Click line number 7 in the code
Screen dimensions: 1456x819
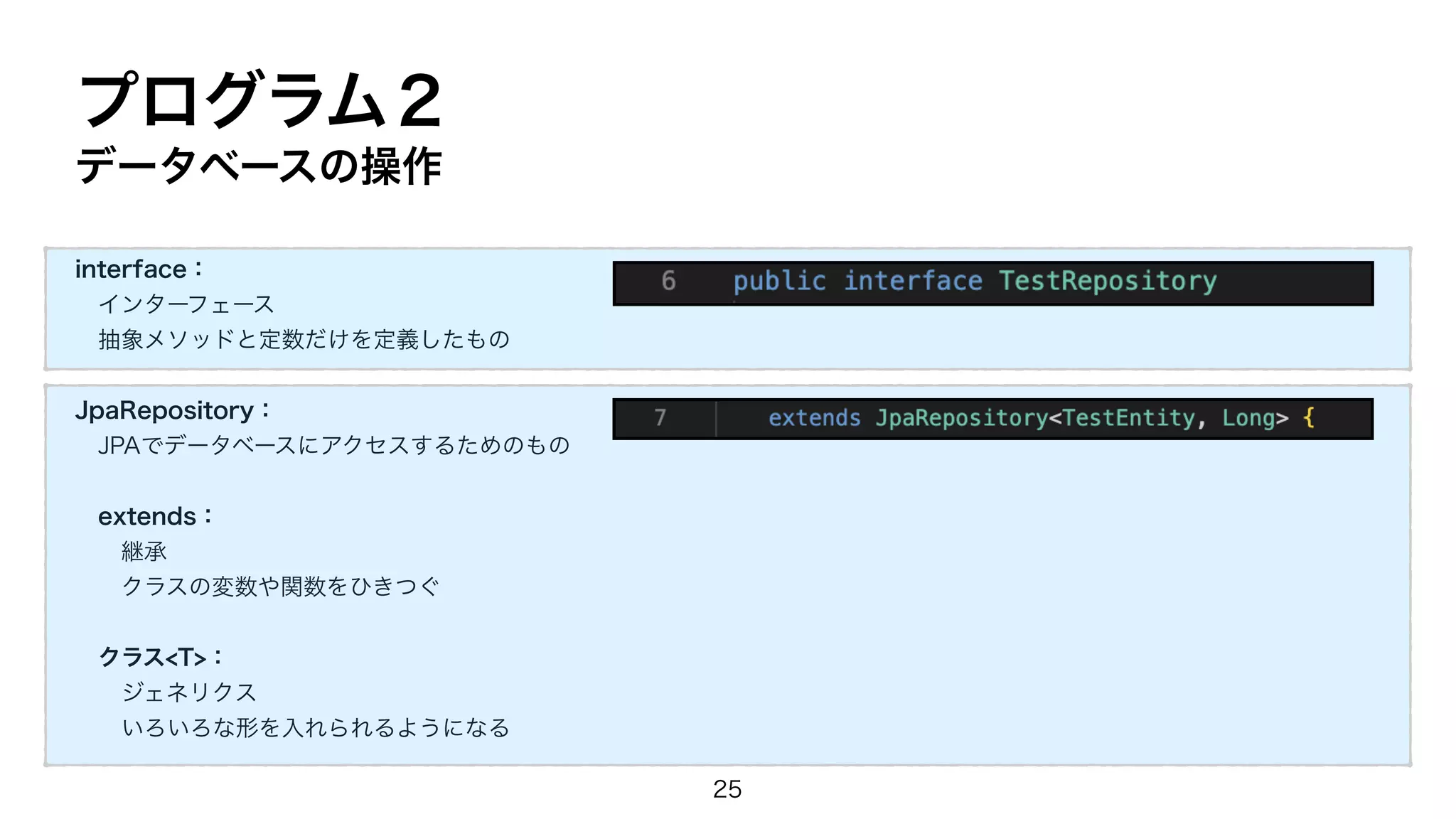(x=660, y=417)
